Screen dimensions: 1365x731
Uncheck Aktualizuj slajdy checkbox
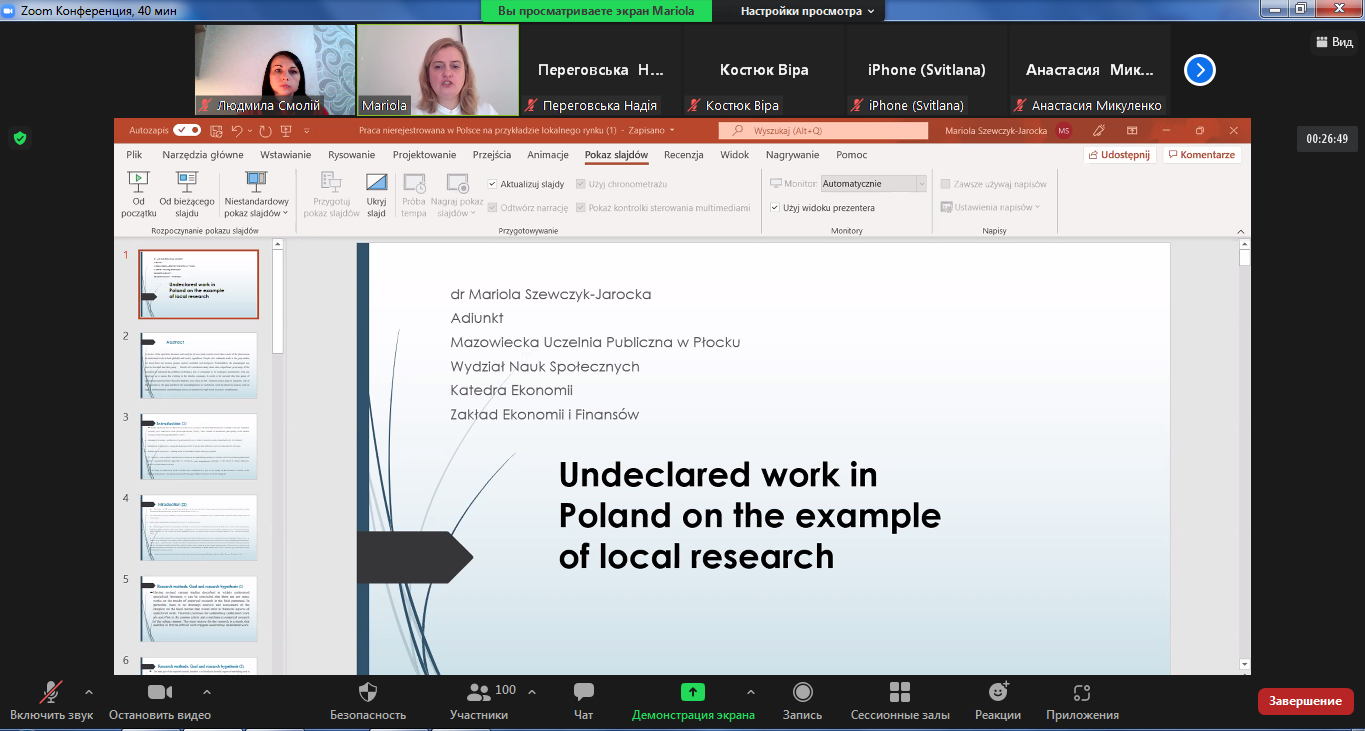click(x=492, y=184)
